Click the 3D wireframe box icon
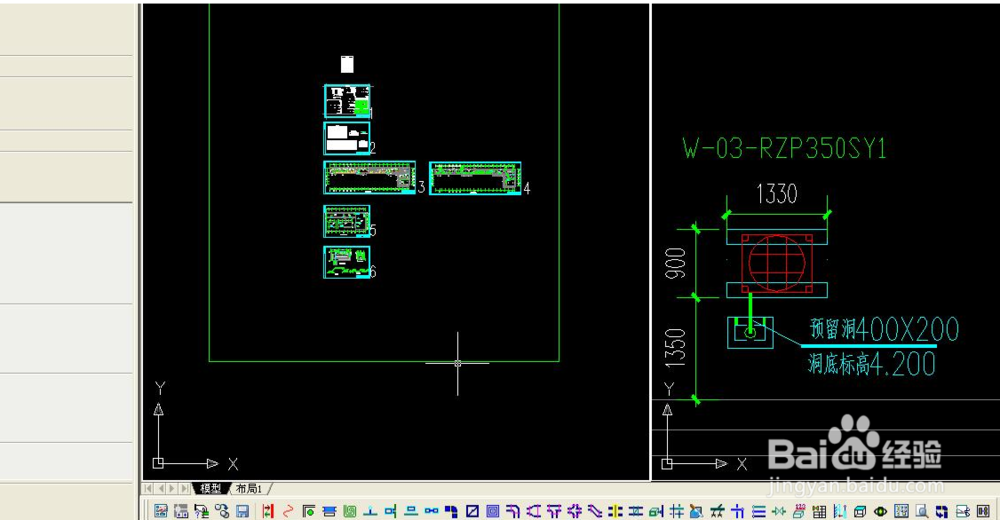The width and height of the screenshot is (1000, 520). [860, 511]
